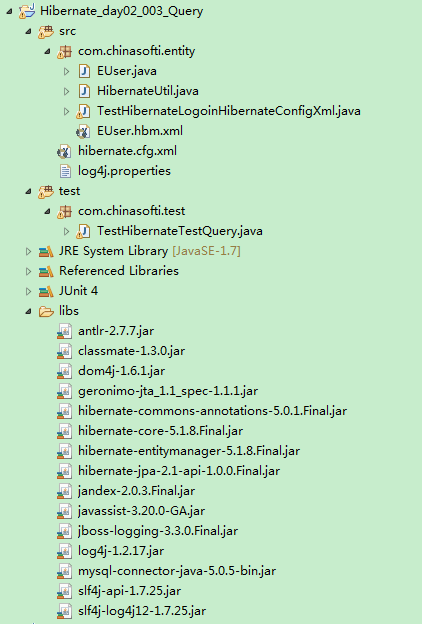
Task: Click the libs folder icon
Action: coord(46,311)
